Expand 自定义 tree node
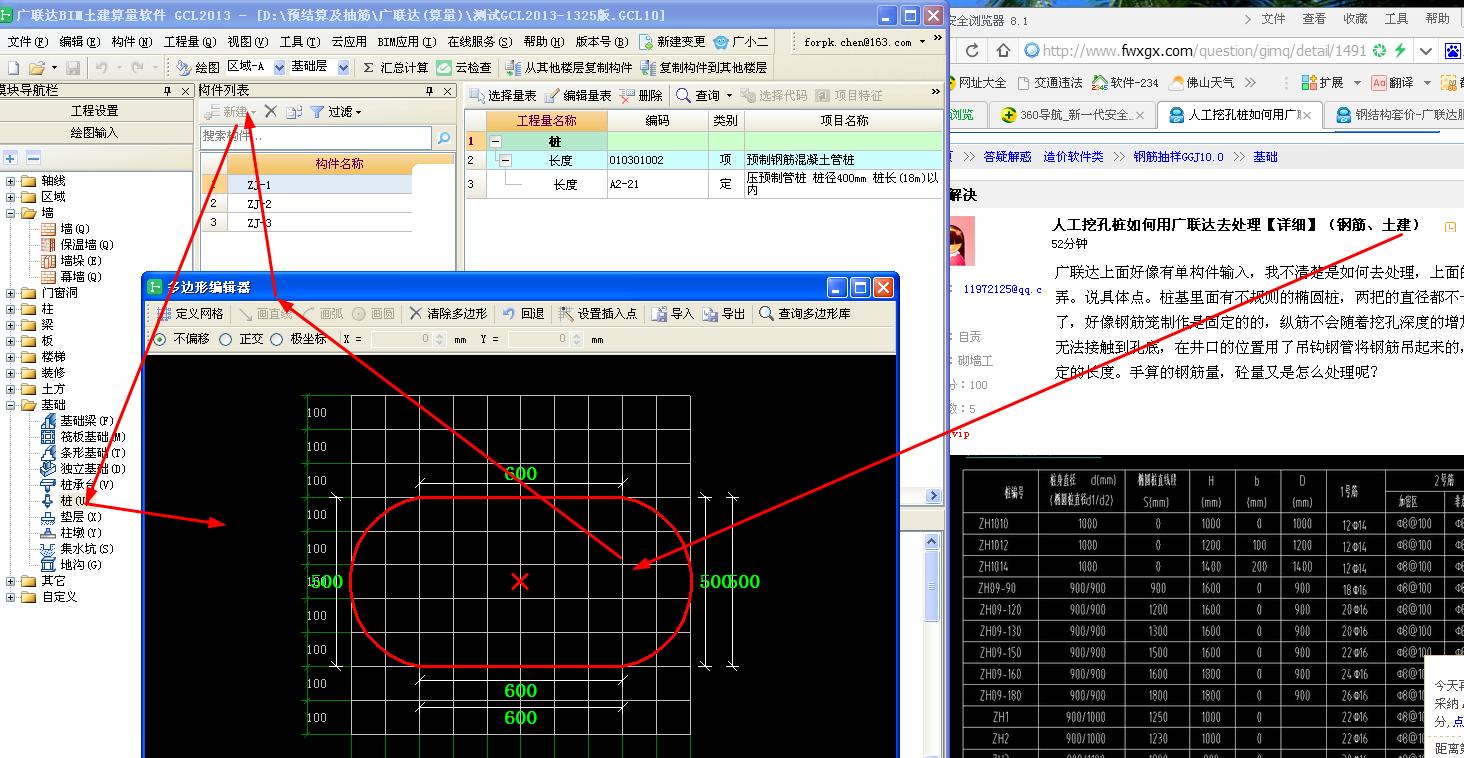The image size is (1464, 758). coord(11,597)
